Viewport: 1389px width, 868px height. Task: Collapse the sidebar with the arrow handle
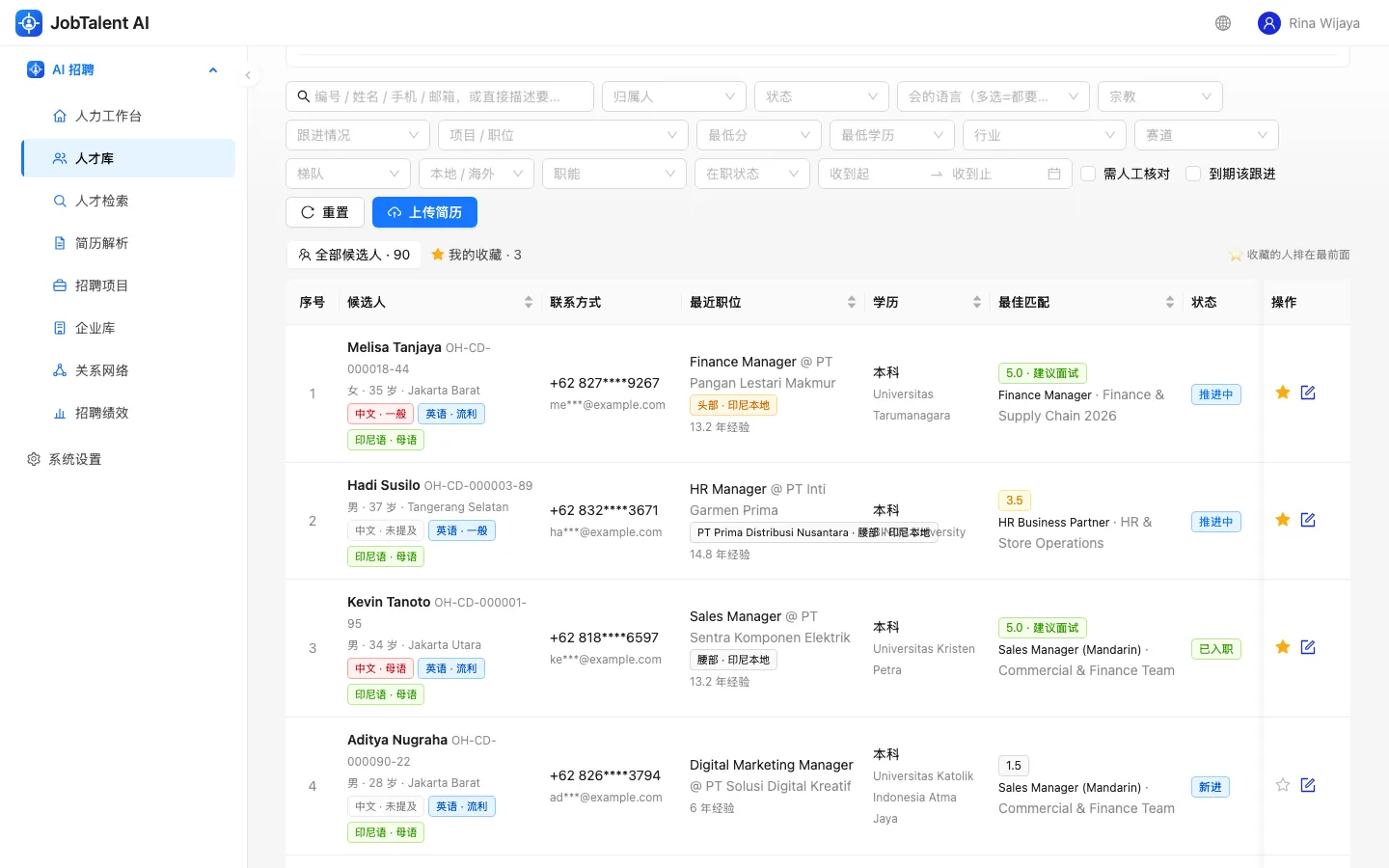248,75
